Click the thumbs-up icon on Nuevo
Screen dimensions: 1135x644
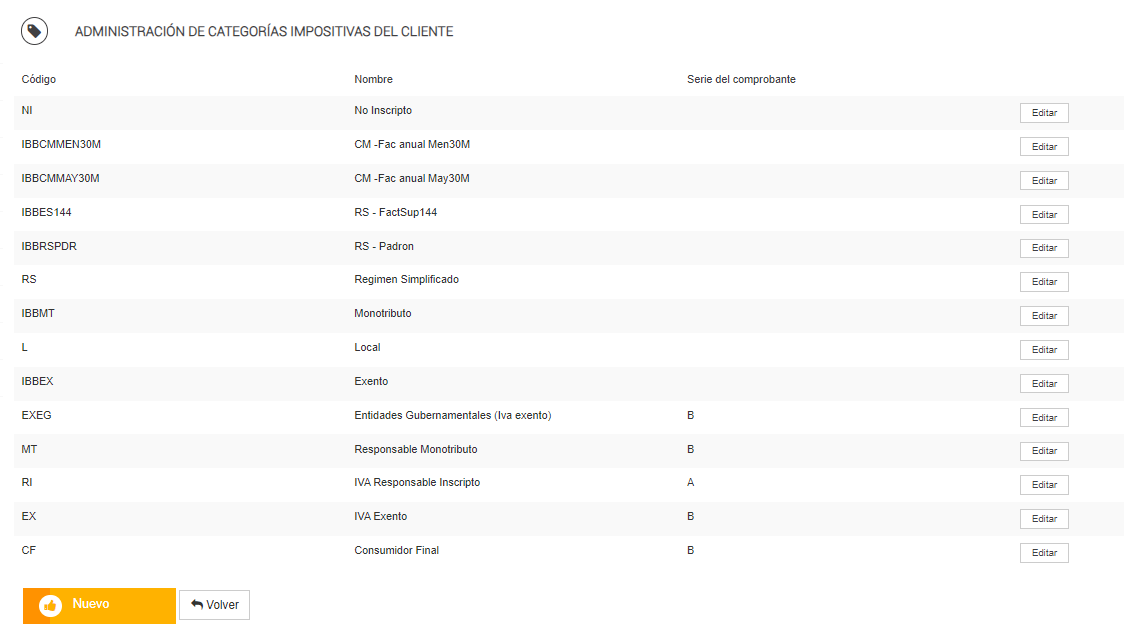click(50, 605)
